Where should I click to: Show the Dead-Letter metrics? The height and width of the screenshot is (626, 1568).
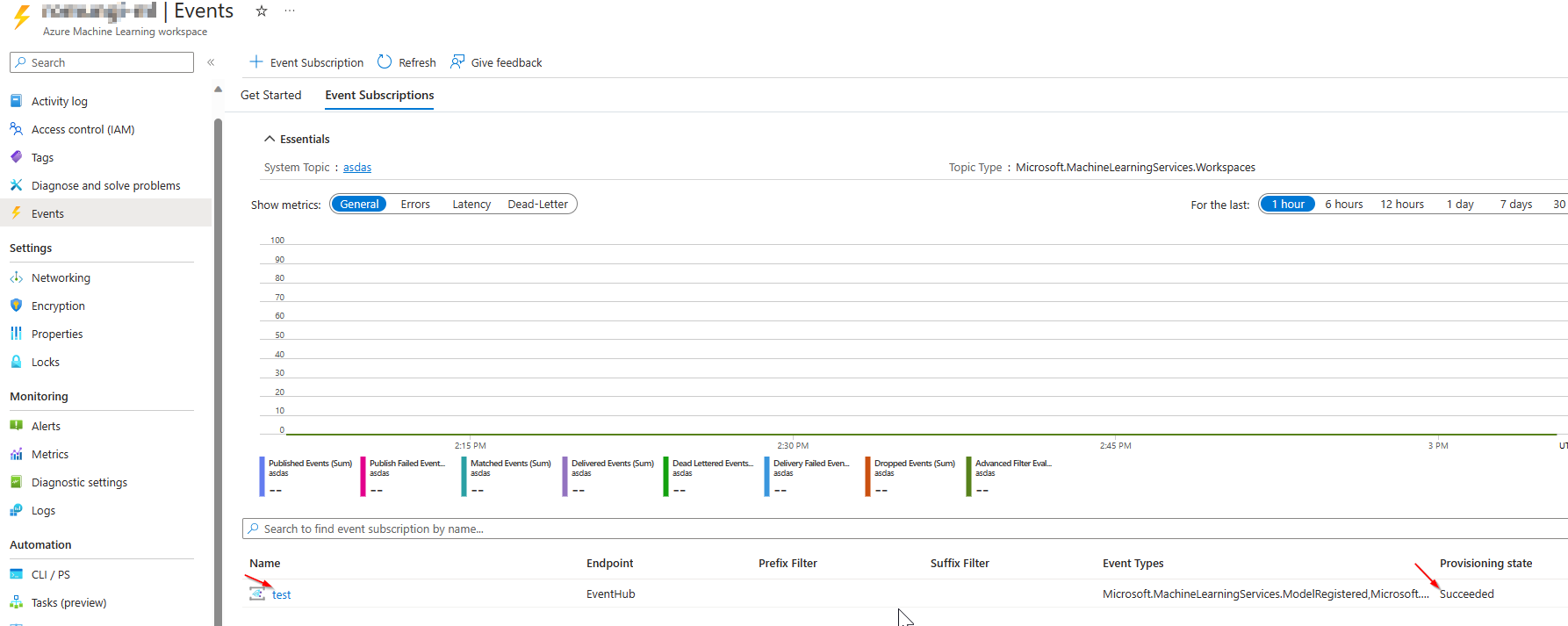click(538, 204)
